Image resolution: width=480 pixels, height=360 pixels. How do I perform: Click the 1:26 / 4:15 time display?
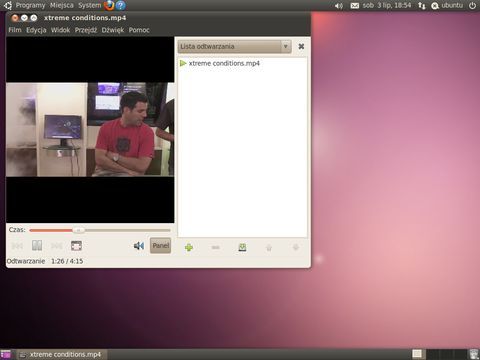tap(67, 261)
